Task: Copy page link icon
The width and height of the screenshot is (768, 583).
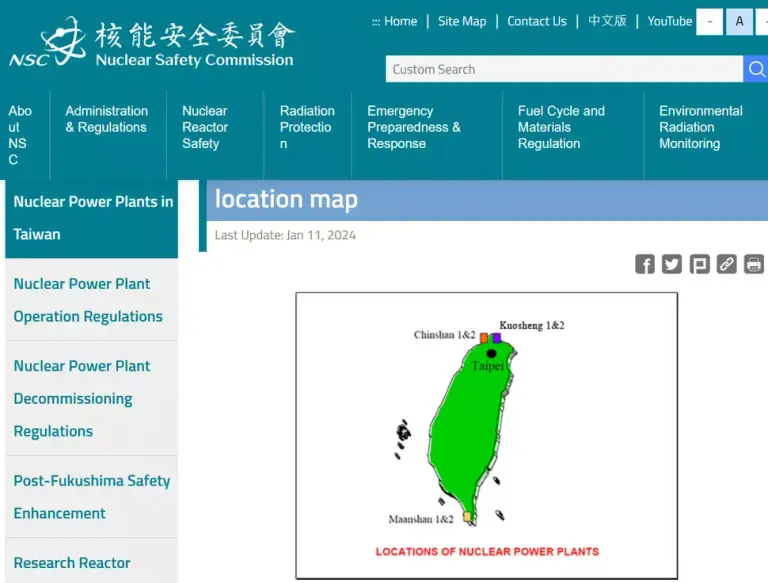Action: (x=726, y=264)
